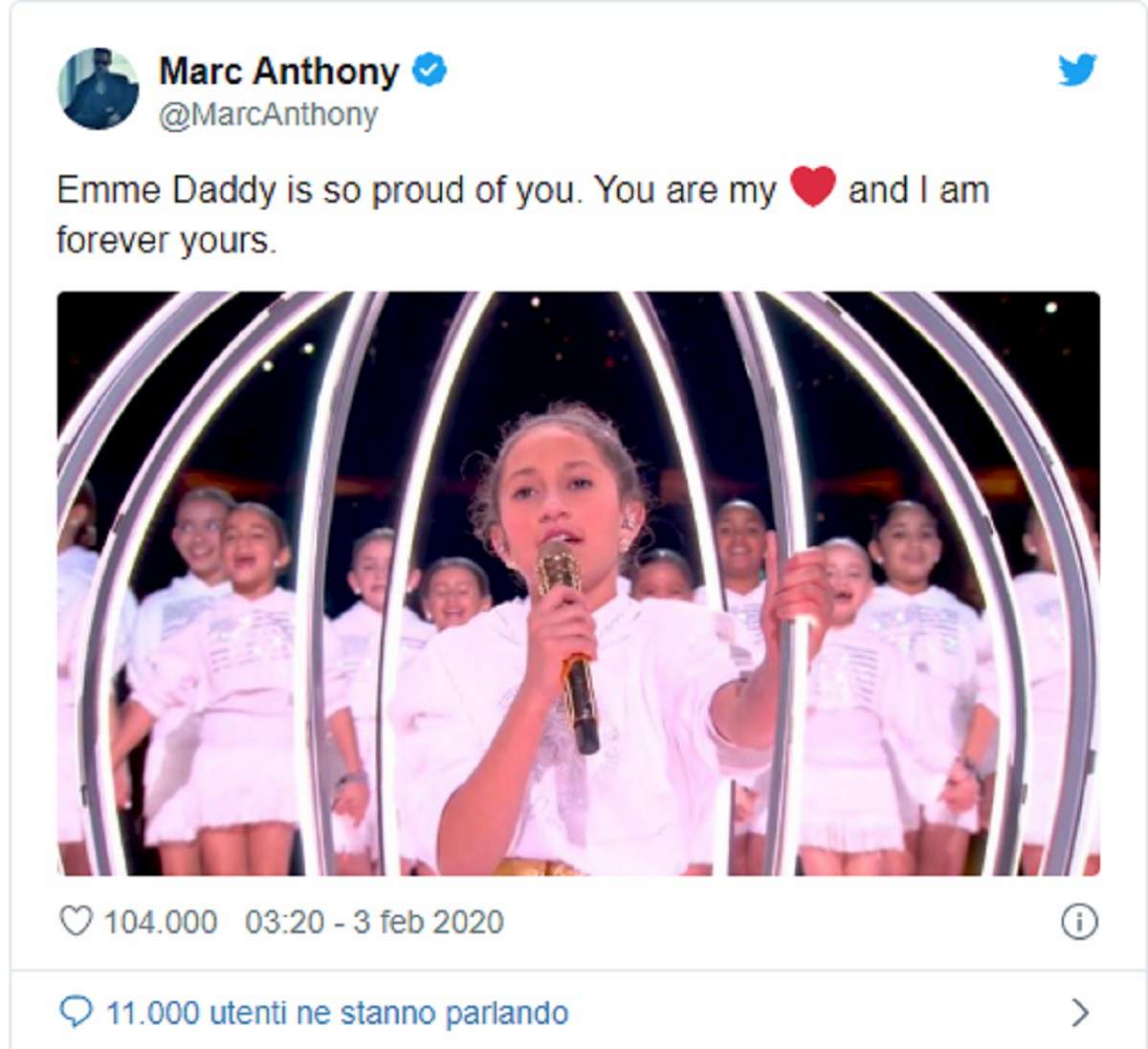Open the 03:20 - 3 feb 2020 timestamp
This screenshot has height=1049, width=1148.
pos(374,922)
